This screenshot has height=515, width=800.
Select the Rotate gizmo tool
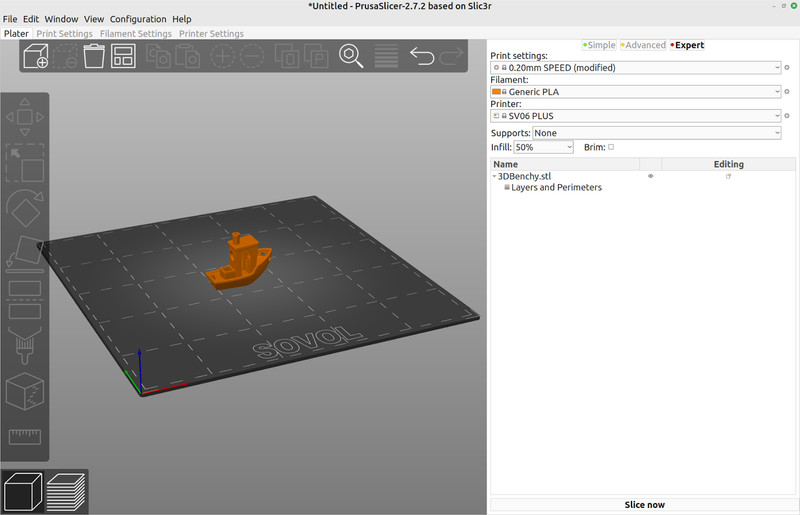point(25,208)
